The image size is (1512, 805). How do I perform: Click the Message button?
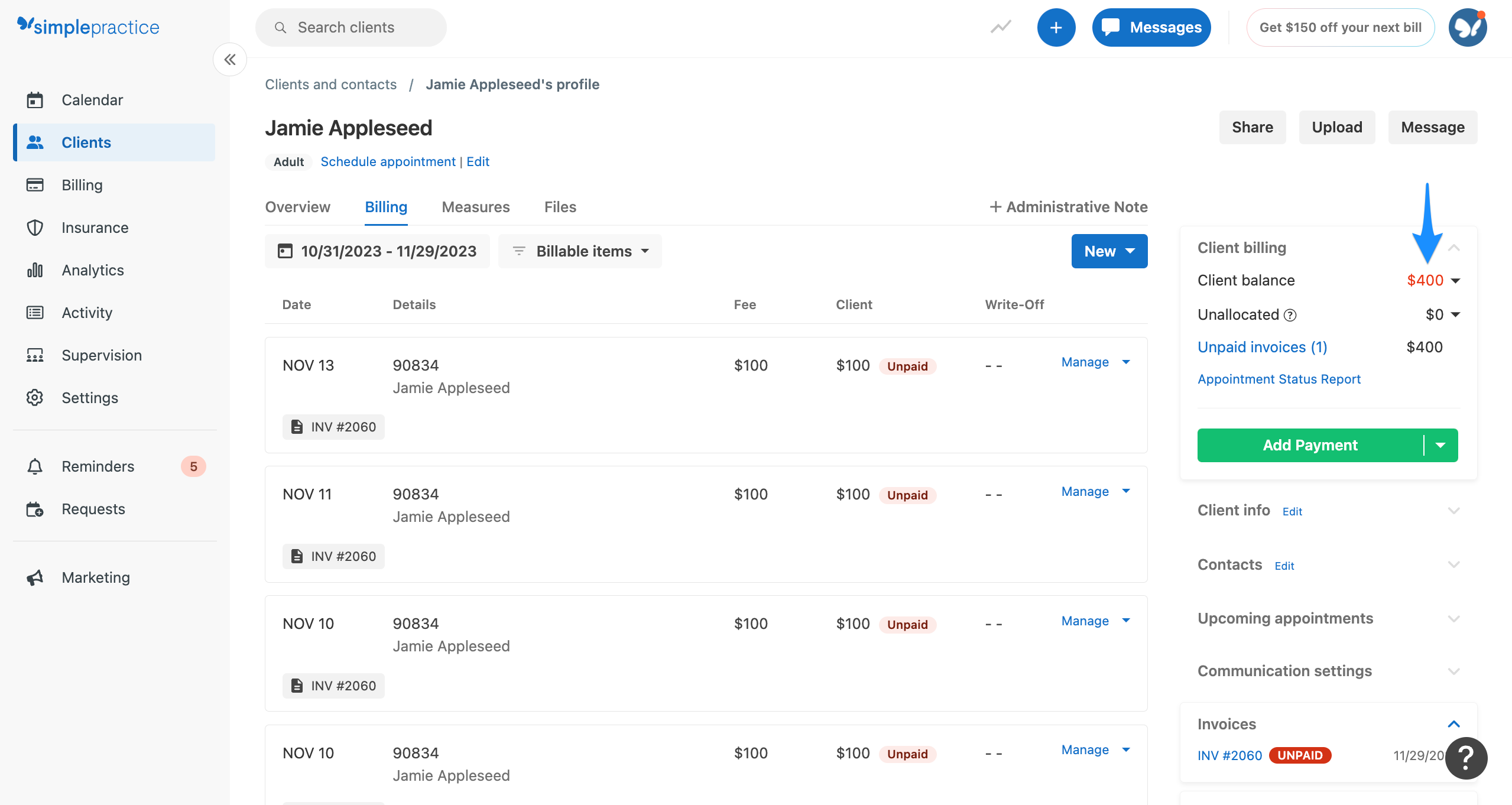(1433, 127)
